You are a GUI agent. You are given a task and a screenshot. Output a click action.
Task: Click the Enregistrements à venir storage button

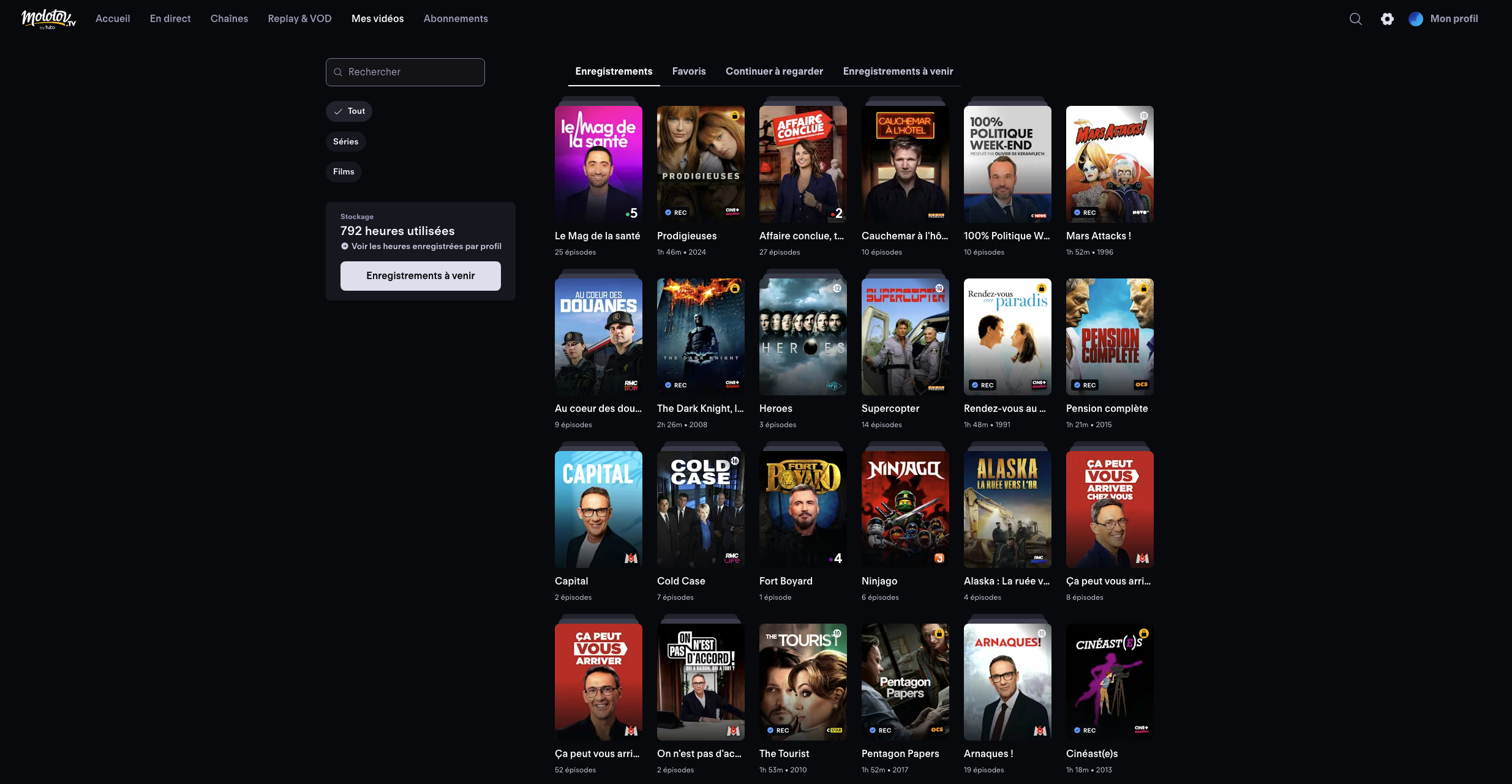point(421,276)
